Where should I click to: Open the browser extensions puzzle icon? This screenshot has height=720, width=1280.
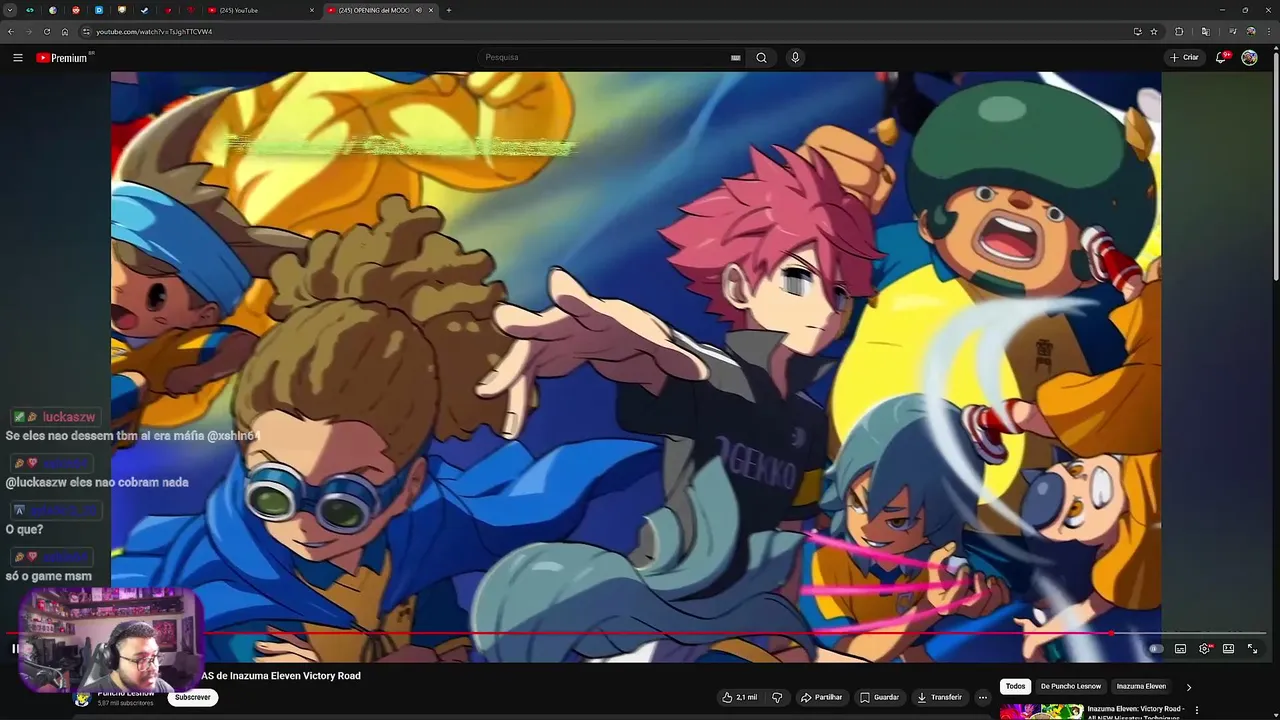[1179, 32]
